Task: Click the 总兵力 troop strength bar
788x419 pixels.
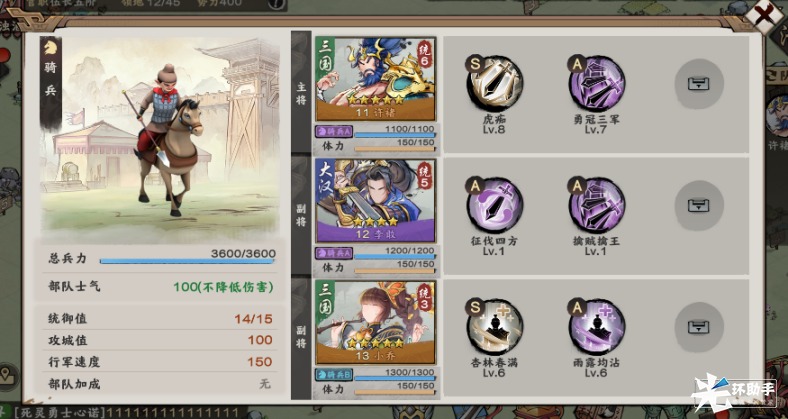Action: tap(187, 261)
